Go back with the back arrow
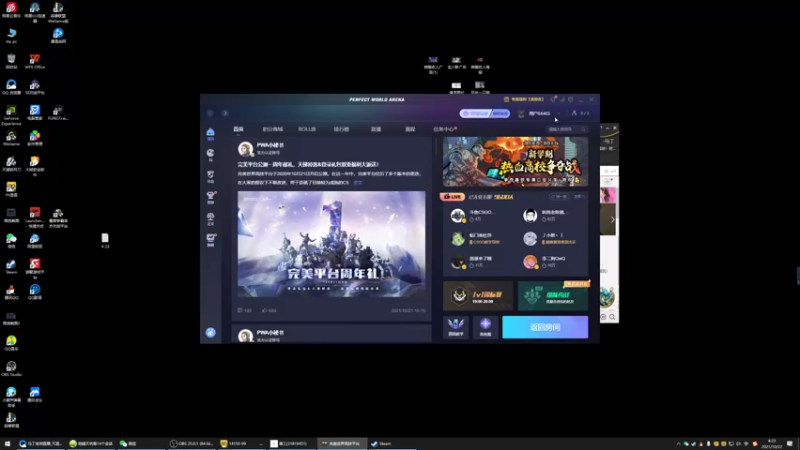Image resolution: width=800 pixels, height=450 pixels. pos(210,113)
